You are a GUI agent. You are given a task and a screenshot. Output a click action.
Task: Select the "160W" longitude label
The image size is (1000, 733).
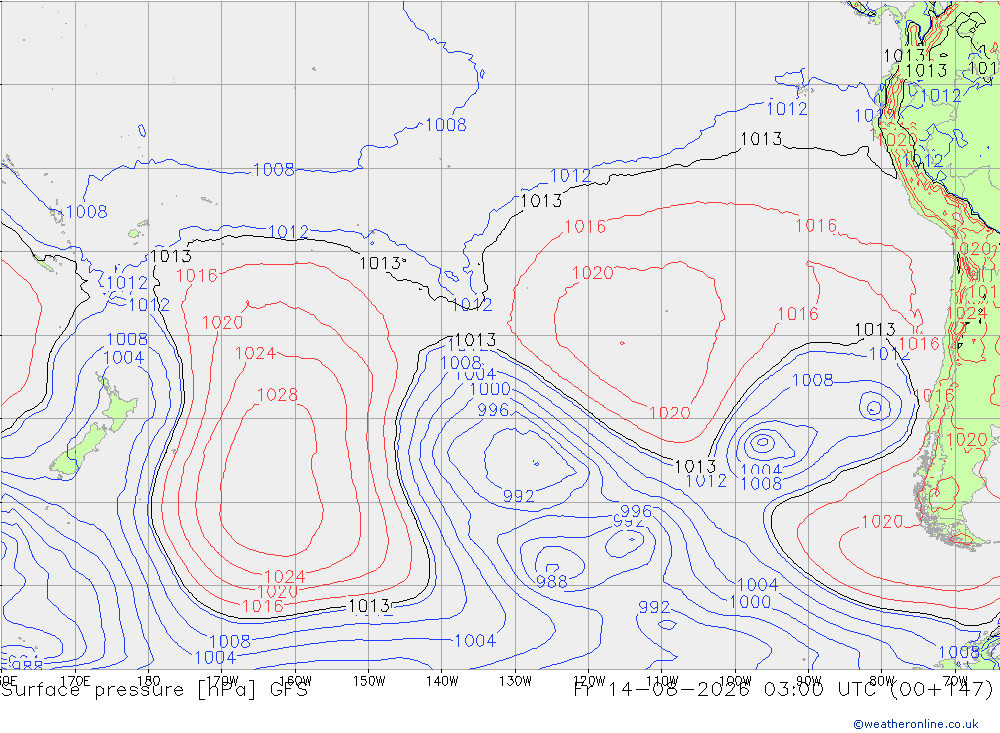click(295, 681)
